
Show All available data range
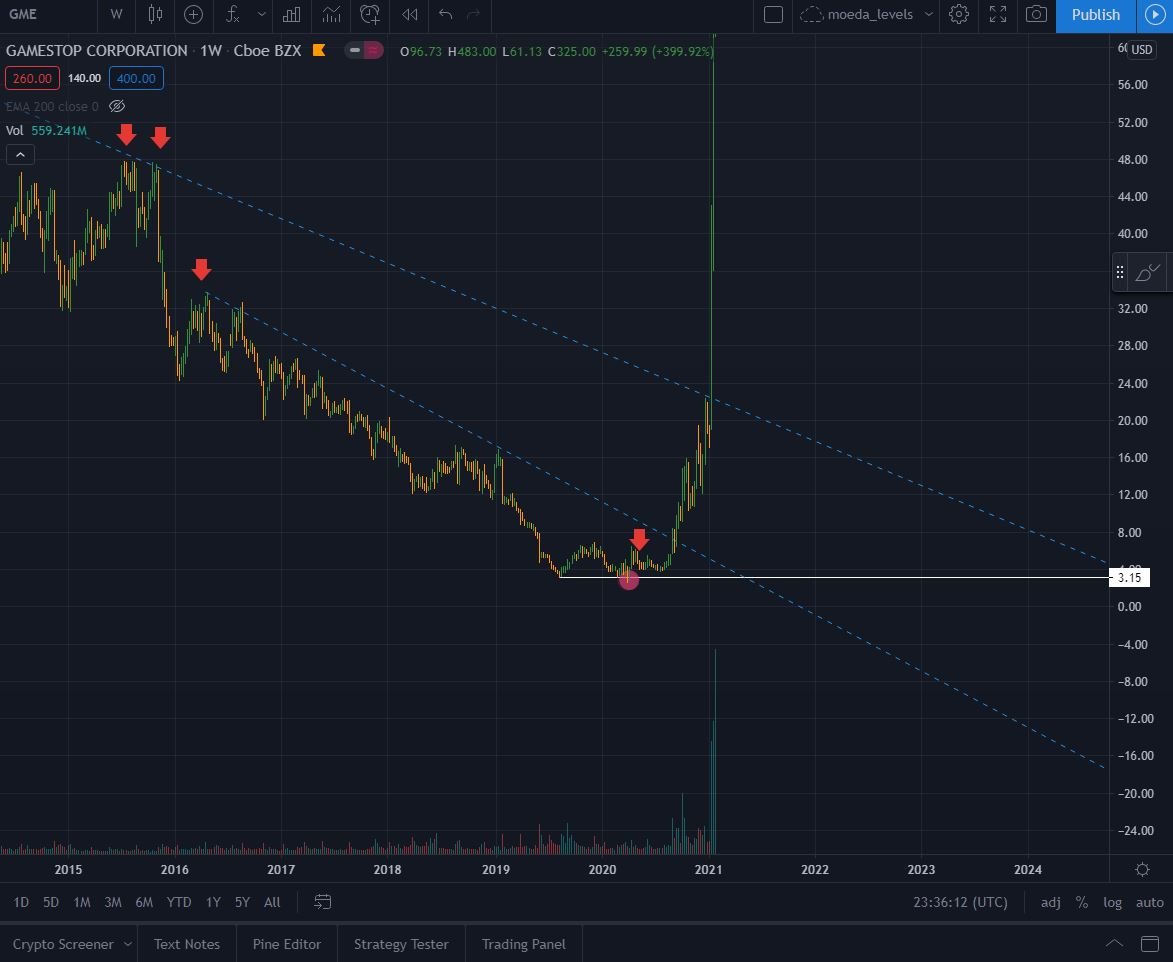tap(272, 902)
